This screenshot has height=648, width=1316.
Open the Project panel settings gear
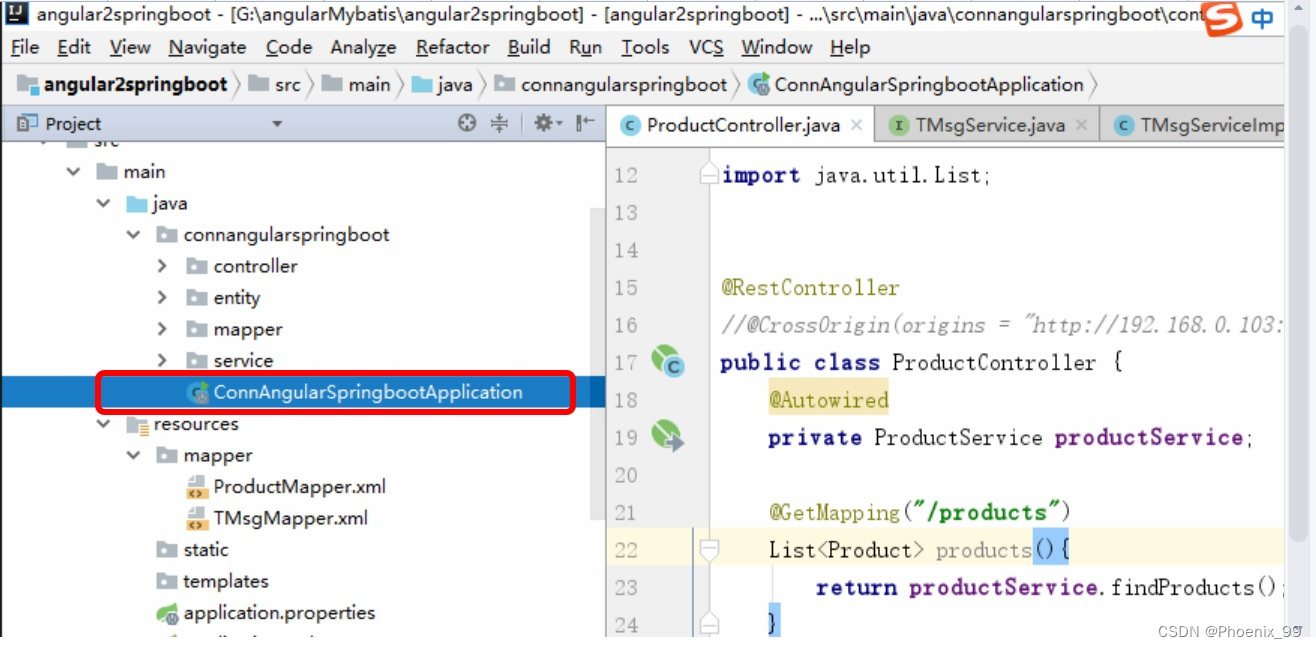pos(545,123)
